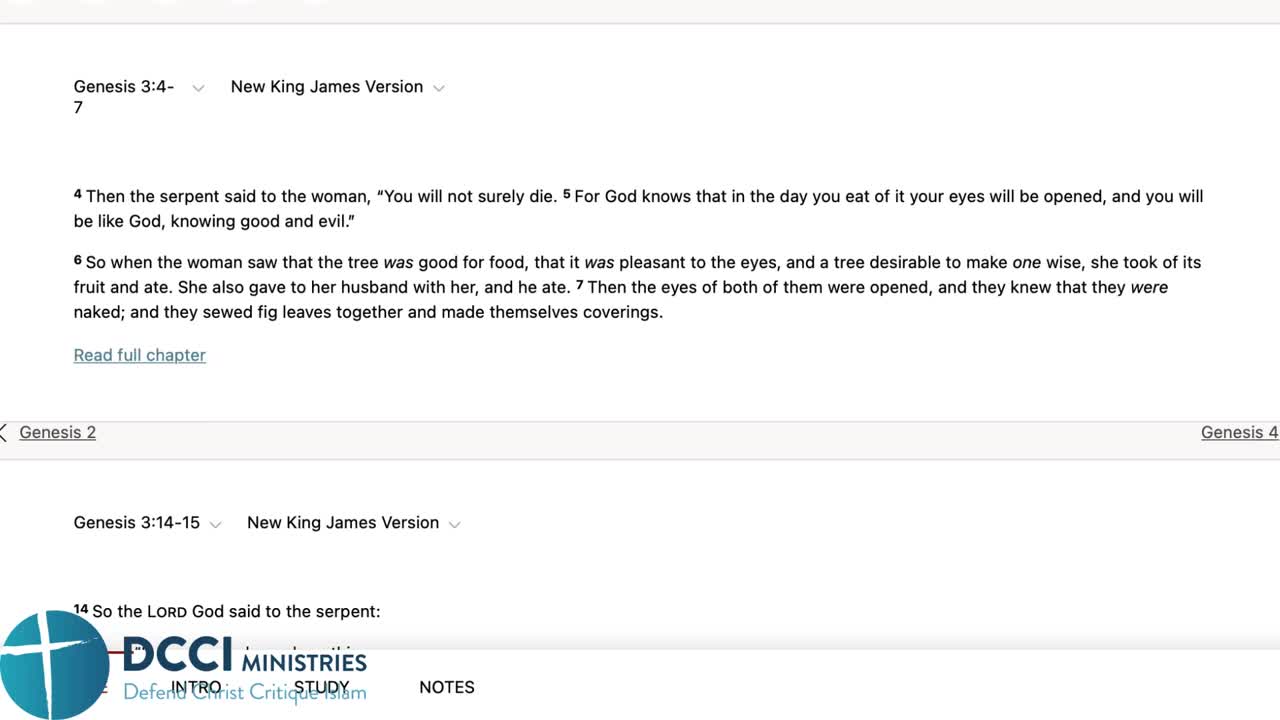The height and width of the screenshot is (720, 1280).
Task: Click the verse 14 superscript number
Action: [x=81, y=609]
